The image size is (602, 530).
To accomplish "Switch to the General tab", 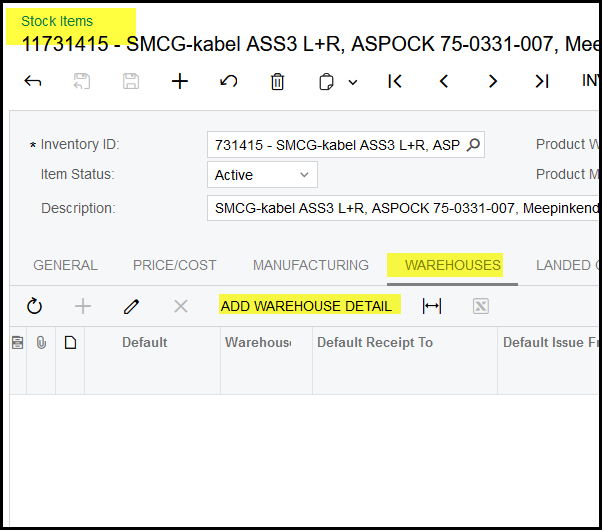I will tap(65, 265).
